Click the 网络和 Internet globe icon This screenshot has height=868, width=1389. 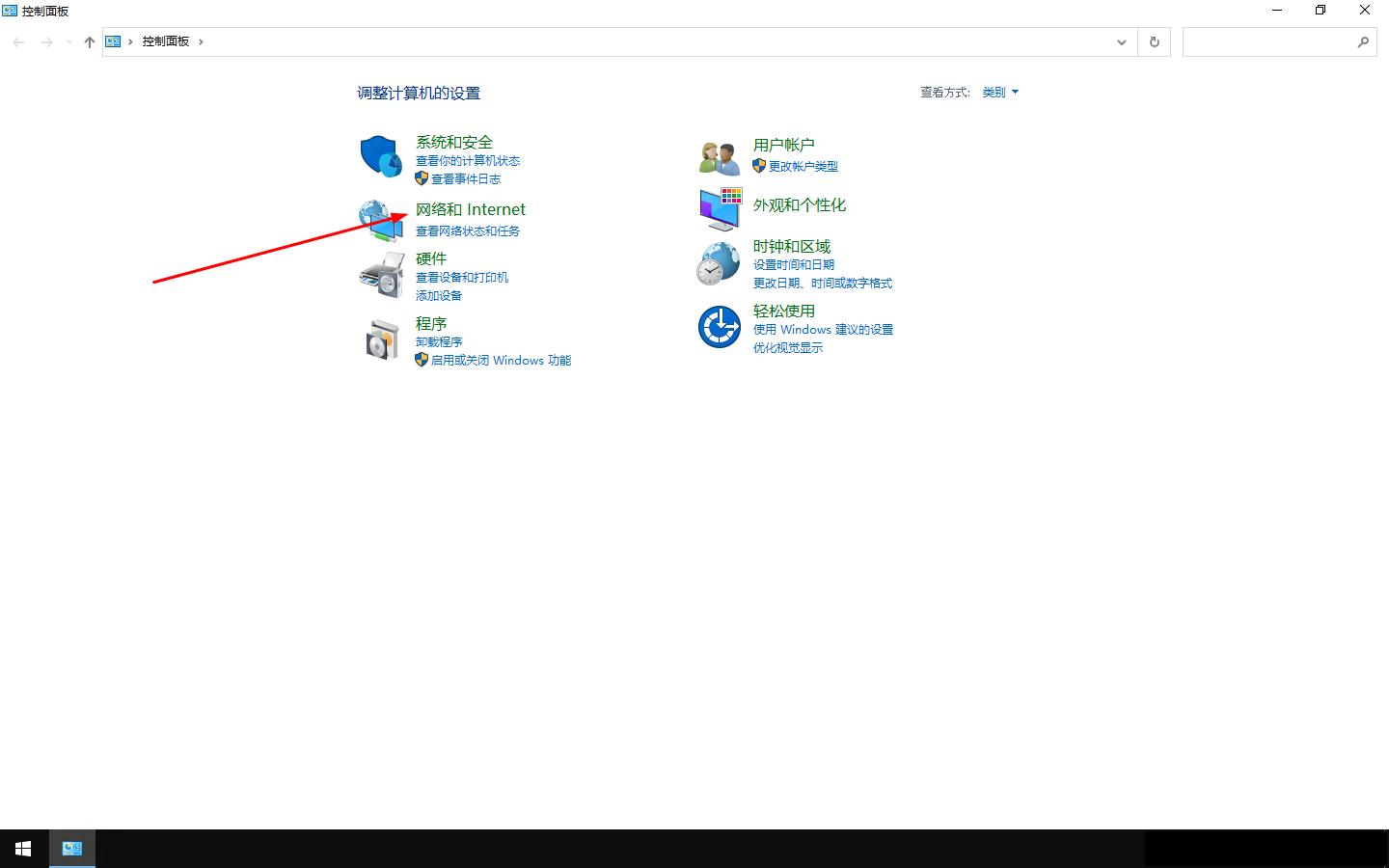pyautogui.click(x=380, y=220)
